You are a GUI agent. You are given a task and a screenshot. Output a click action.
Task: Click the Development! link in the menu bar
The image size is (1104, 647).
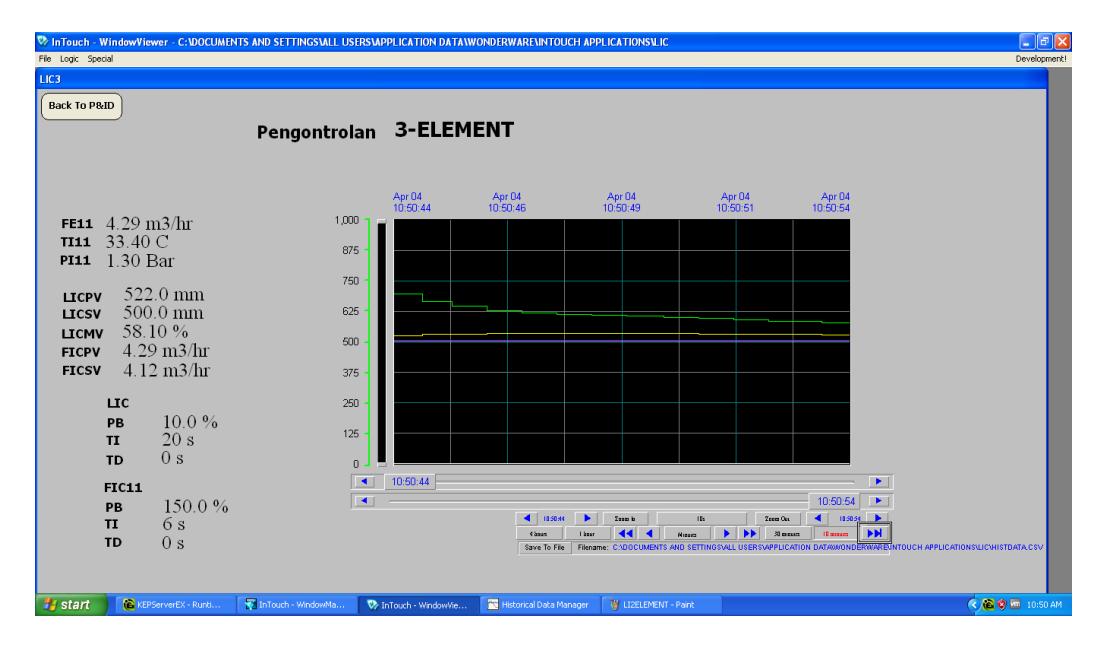(1041, 59)
